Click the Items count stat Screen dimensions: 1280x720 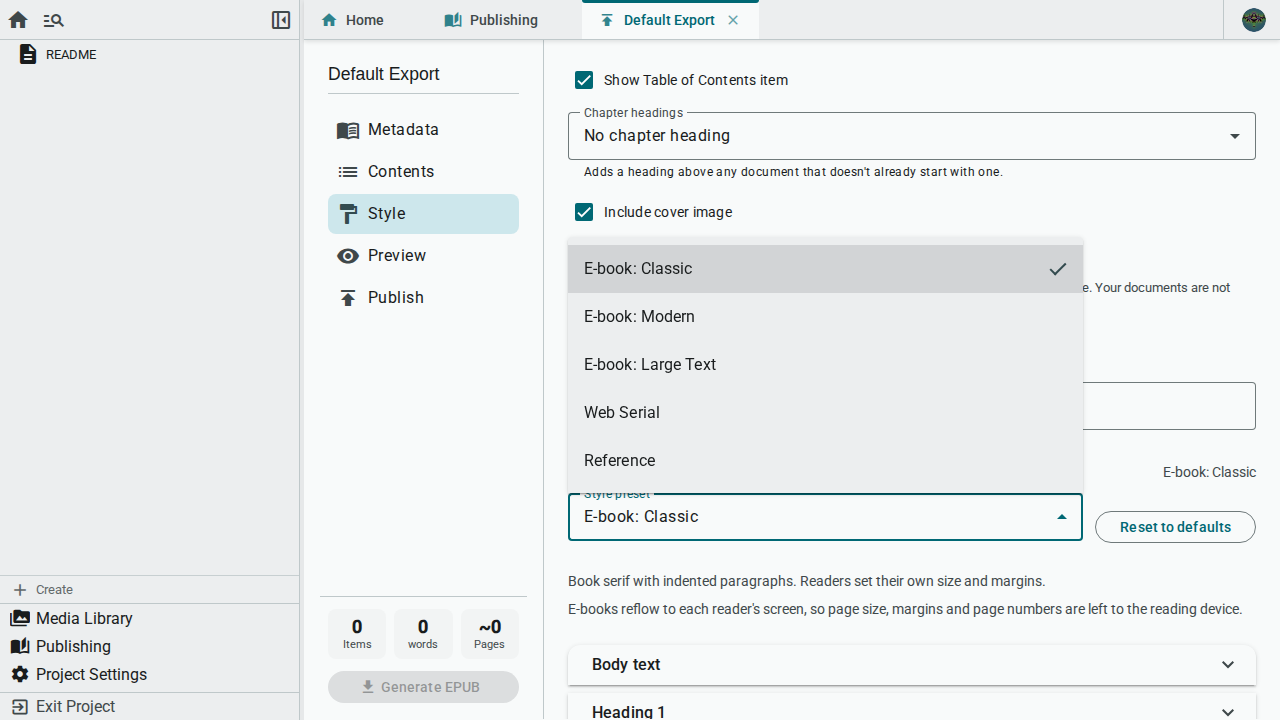tap(357, 634)
